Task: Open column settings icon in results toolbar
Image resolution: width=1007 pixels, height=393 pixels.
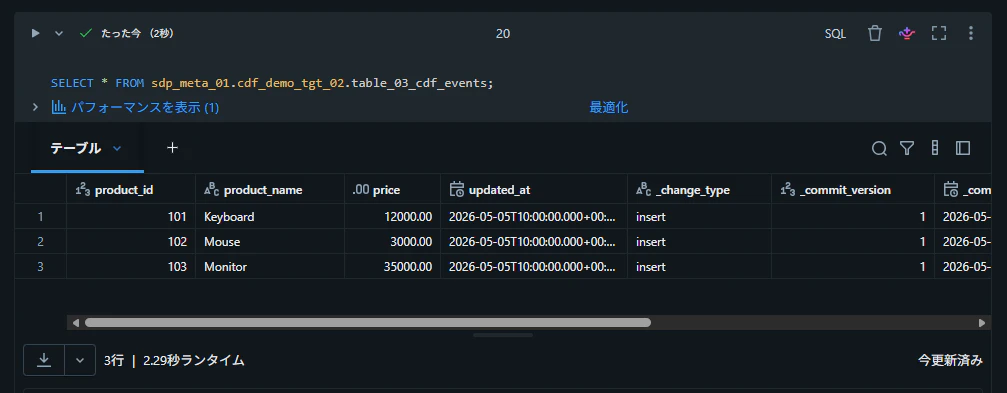Action: [x=934, y=148]
